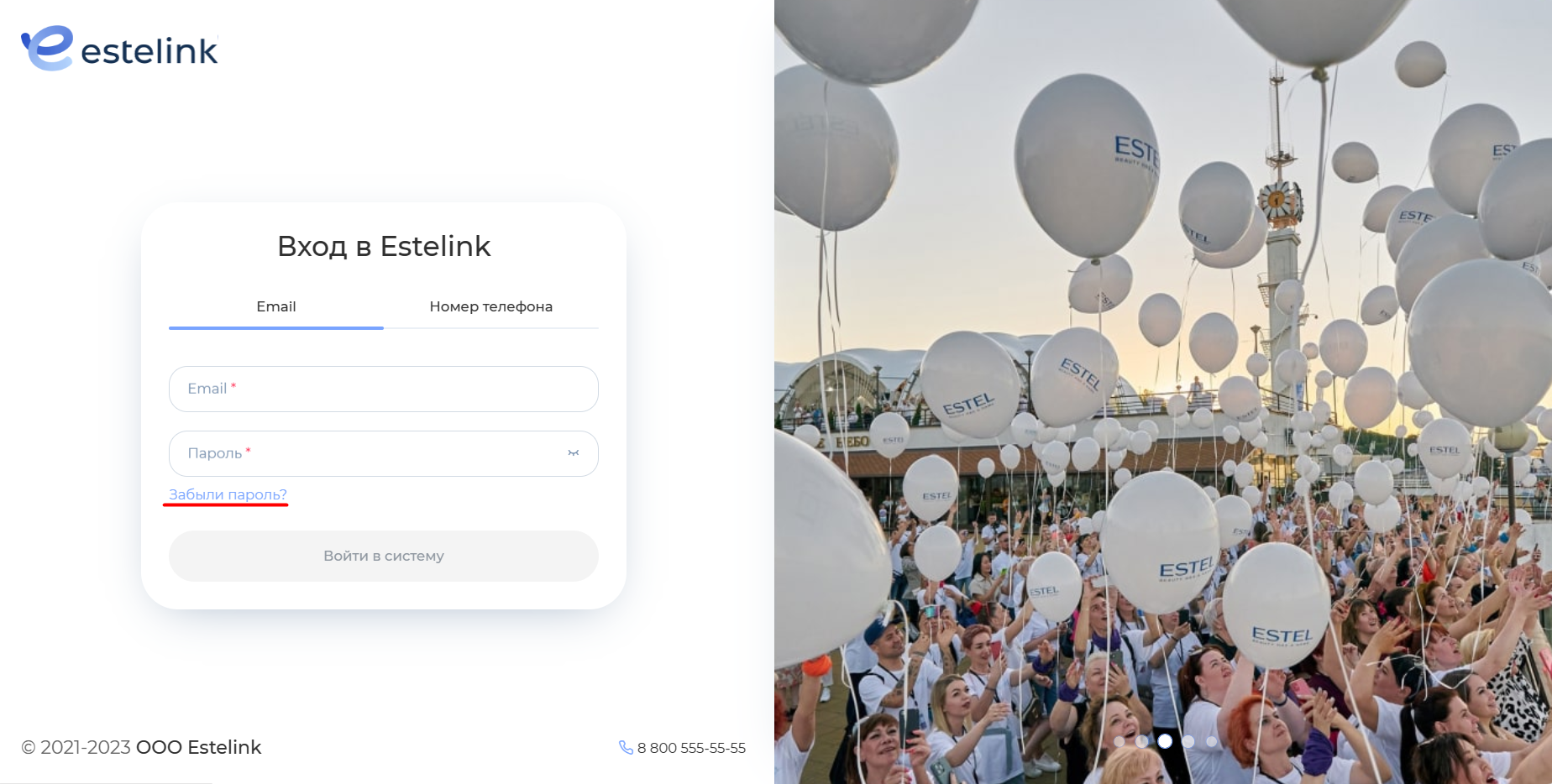The height and width of the screenshot is (784, 1552).
Task: Select the fifth carousel dot
Action: point(1211,741)
